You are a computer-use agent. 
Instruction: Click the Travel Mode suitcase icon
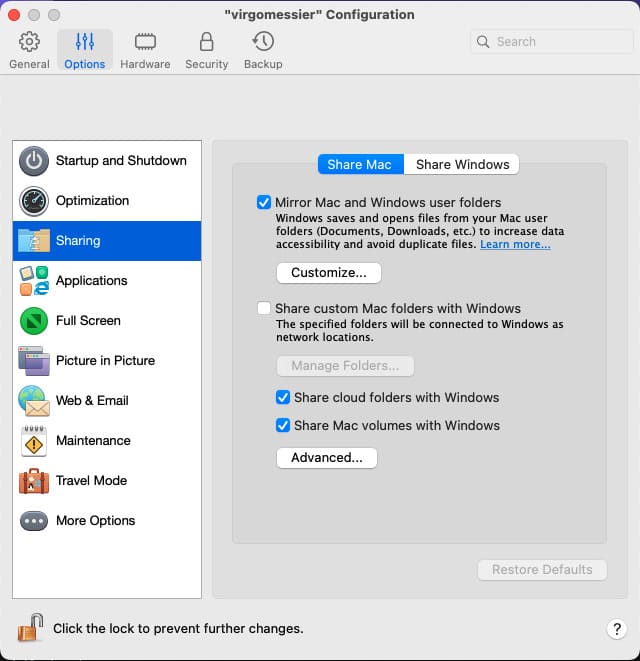[34, 481]
